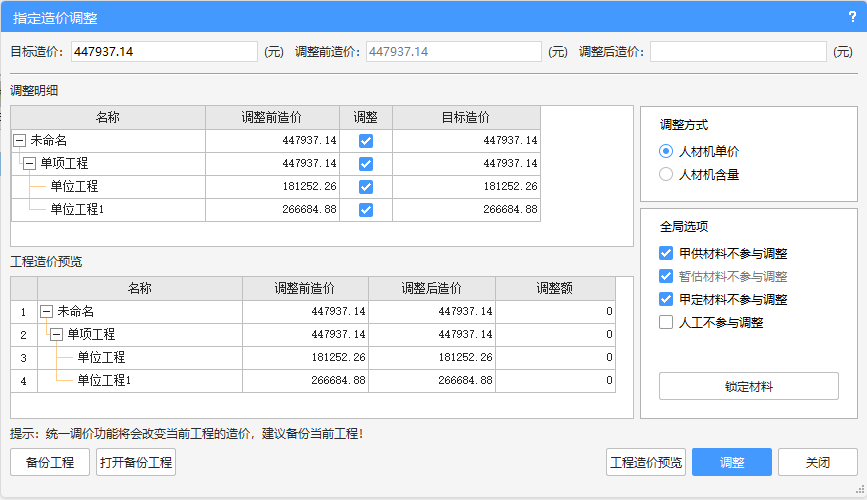The image size is (867, 500).
Task: Click 打开备份工程 button
Action: click(136, 462)
